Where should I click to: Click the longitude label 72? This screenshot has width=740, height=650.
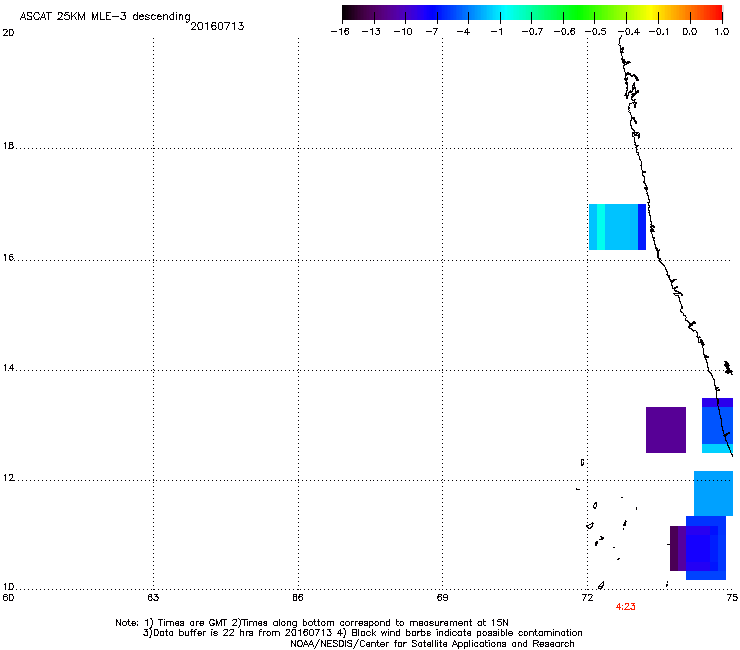[587, 598]
